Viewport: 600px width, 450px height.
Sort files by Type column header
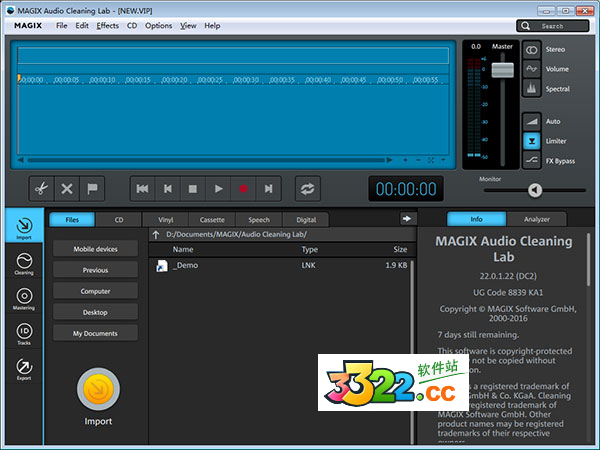[x=309, y=249]
